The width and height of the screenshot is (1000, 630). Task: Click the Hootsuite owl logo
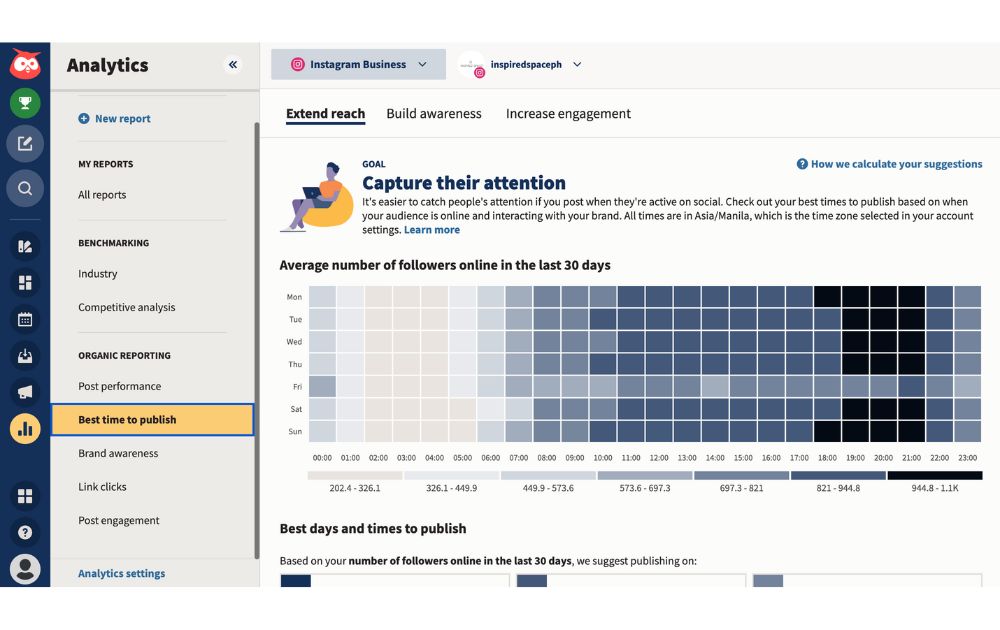[25, 65]
